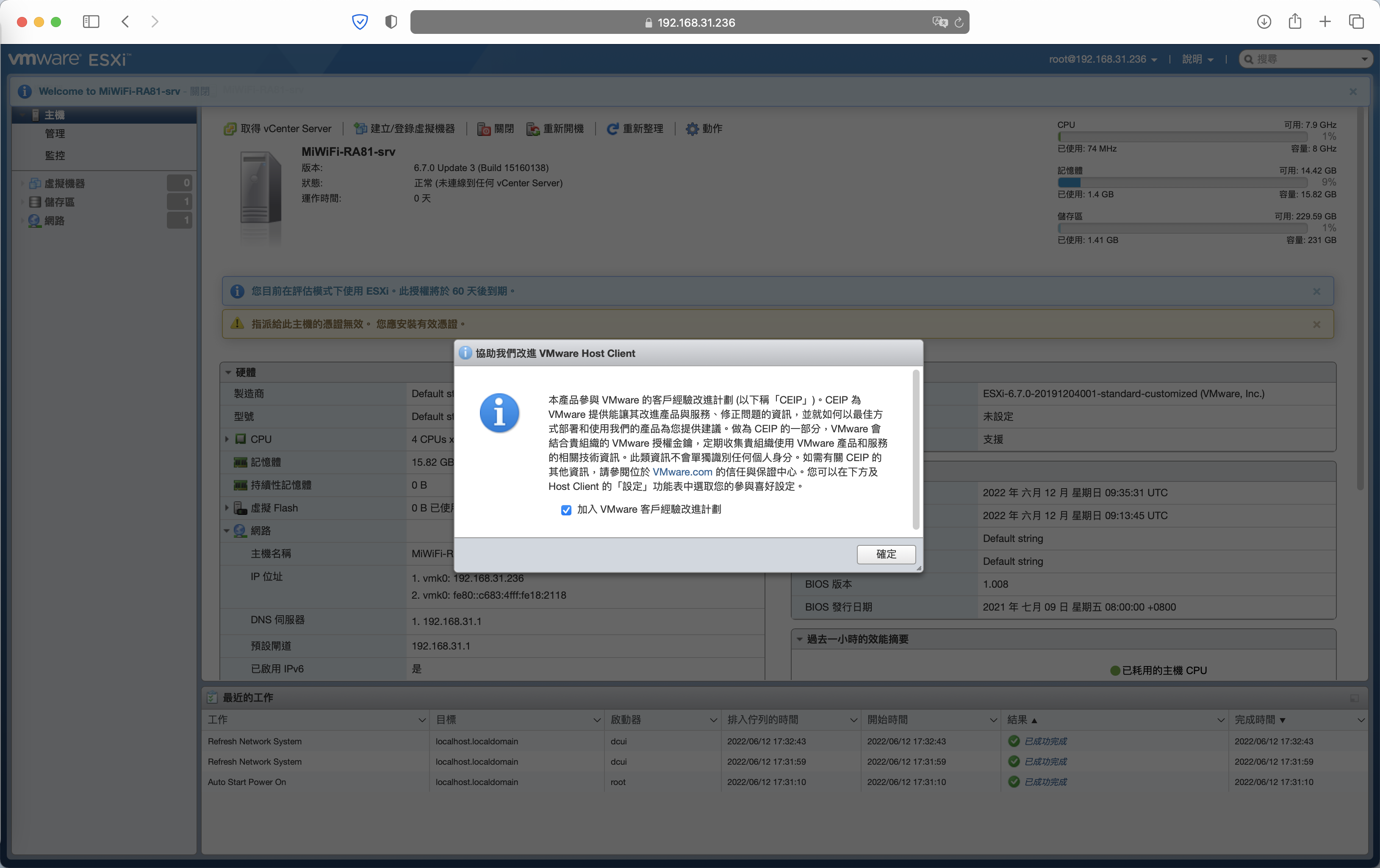Select Manage (管理) under Host
The height and width of the screenshot is (868, 1380).
[55, 133]
